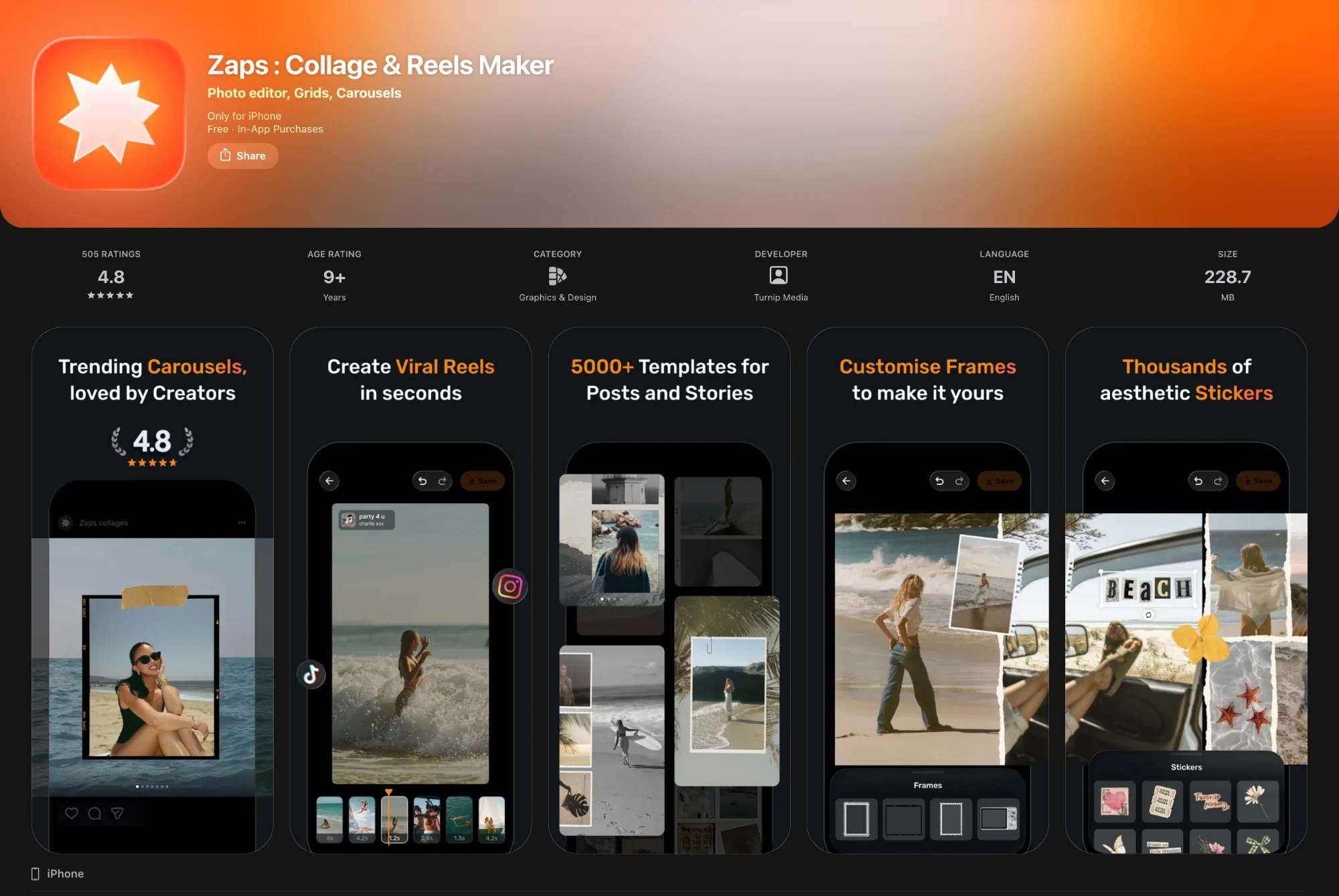Open the Thousands of aesthetic Stickers screenshot
The height and width of the screenshot is (896, 1339).
(x=1186, y=590)
